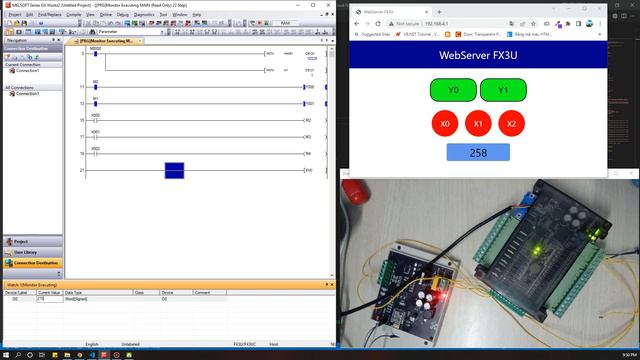Screen dimensions: 640x360
Task: Reload the browser page
Action: (x=378, y=24)
